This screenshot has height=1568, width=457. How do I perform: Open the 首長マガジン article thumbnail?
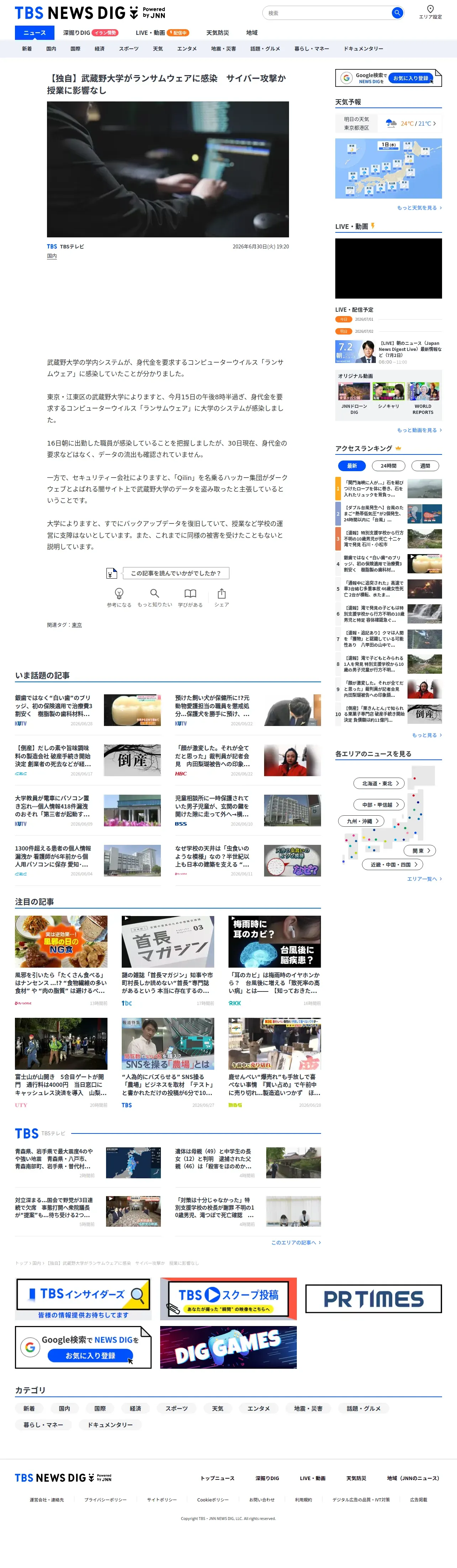(168, 942)
